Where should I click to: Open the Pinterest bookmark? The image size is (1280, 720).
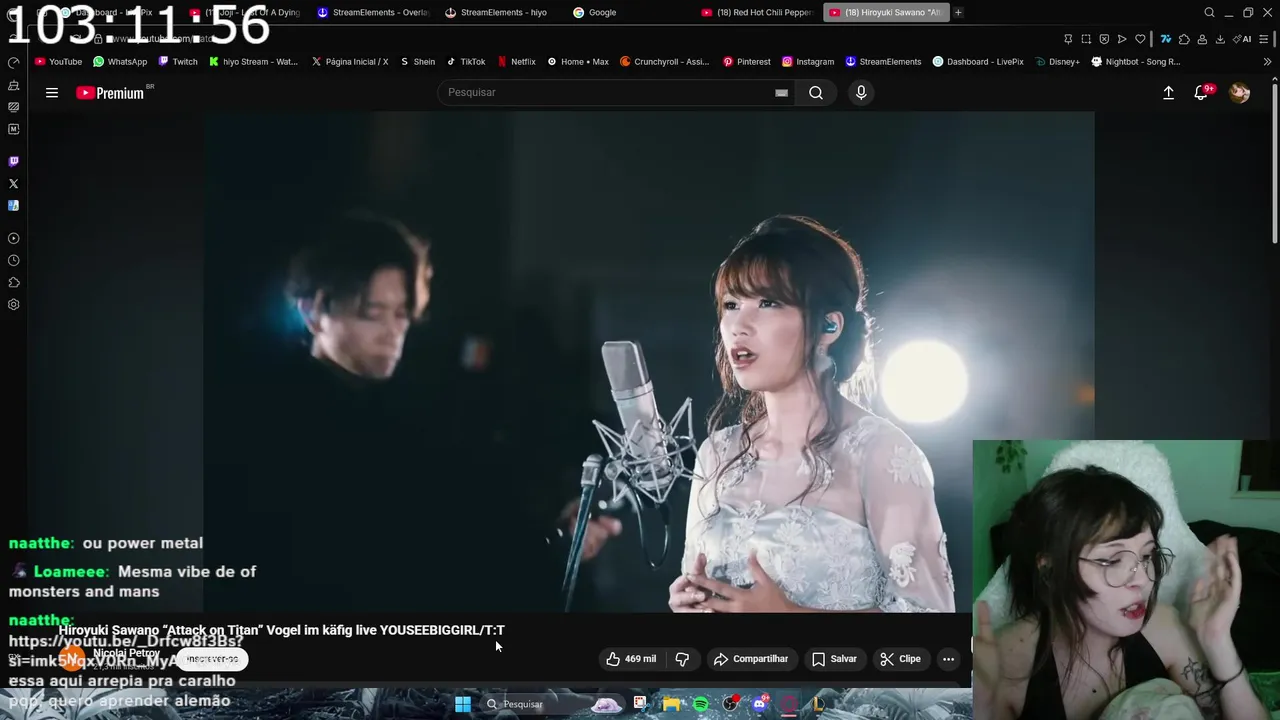(x=747, y=62)
